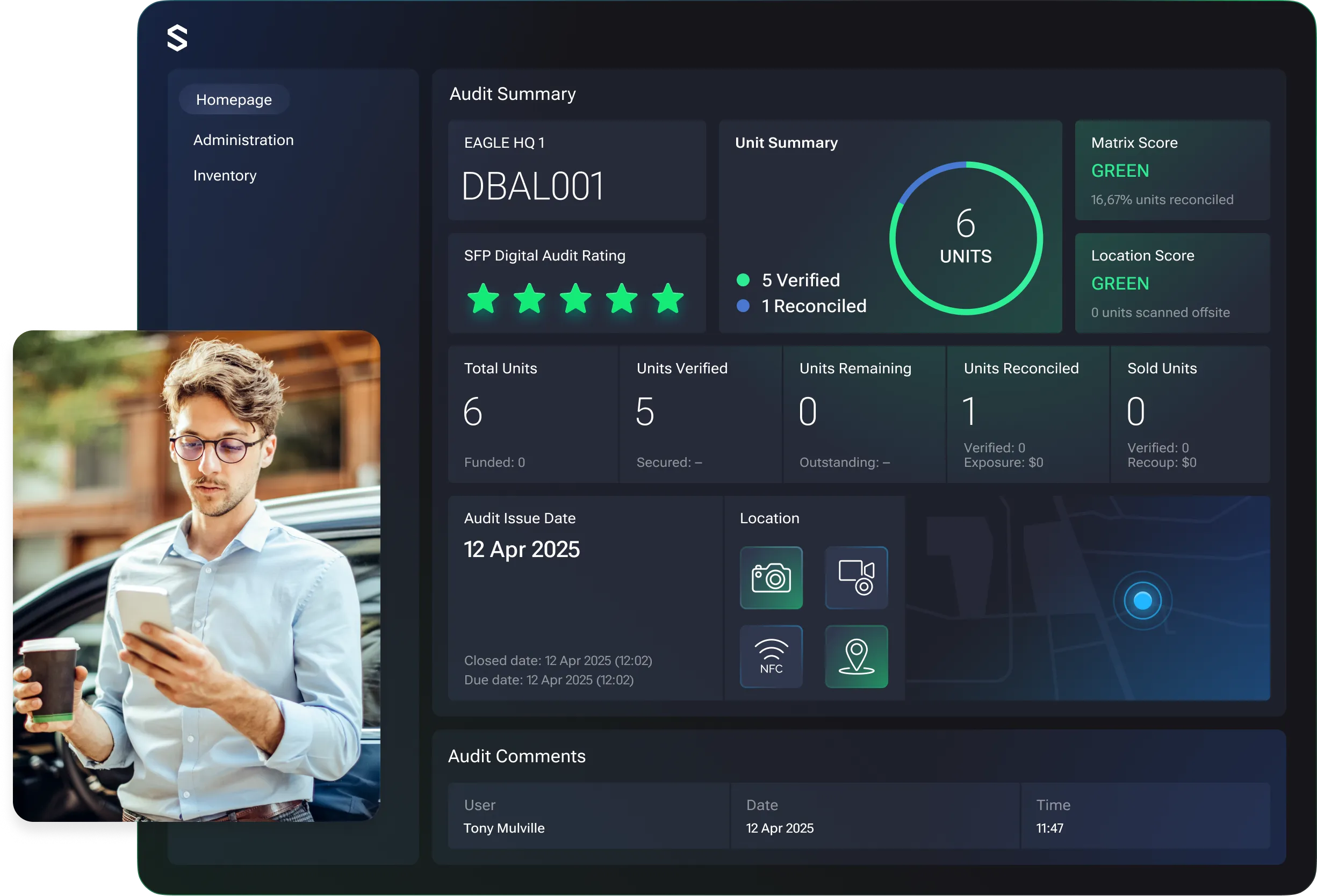Click the fifth green rating star

[667, 299]
